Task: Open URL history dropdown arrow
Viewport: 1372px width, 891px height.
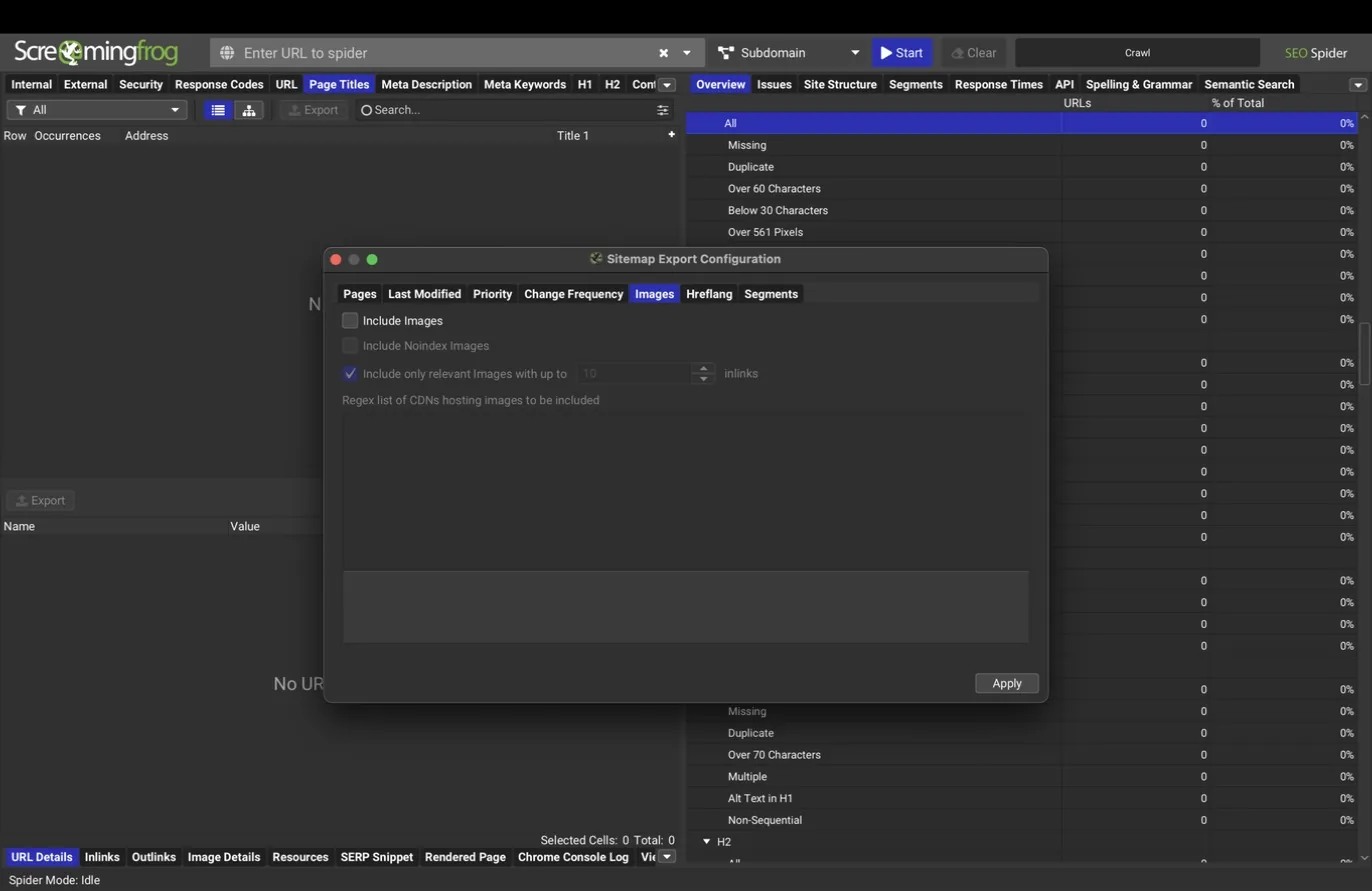Action: pyautogui.click(x=687, y=53)
